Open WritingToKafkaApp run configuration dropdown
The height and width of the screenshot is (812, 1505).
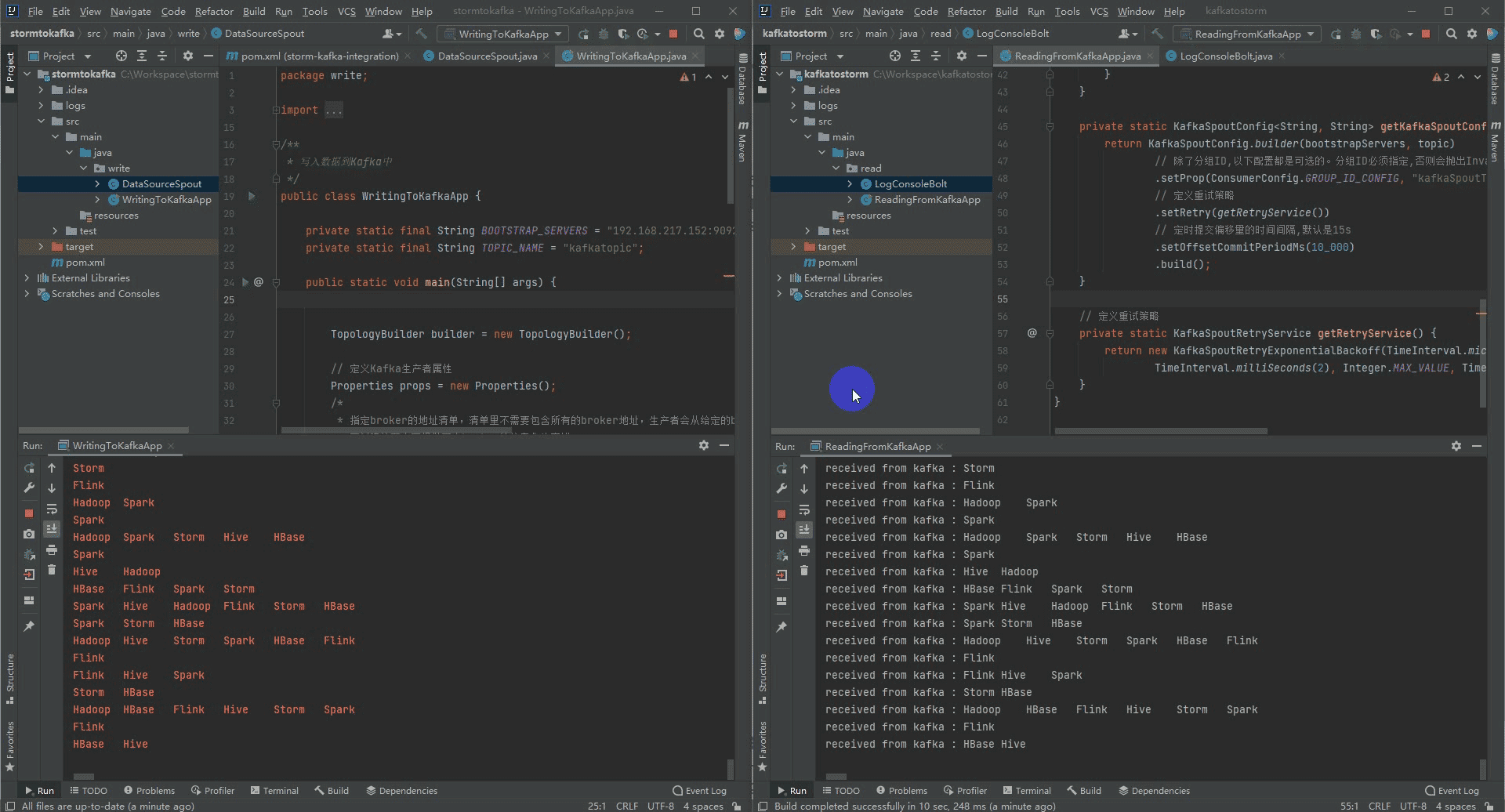[502, 34]
